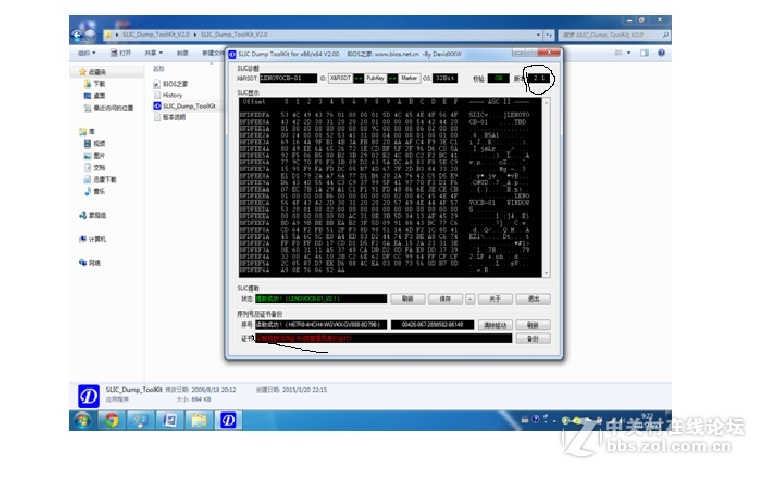Open the Windows Start button
The height and width of the screenshot is (480, 768).
click(x=82, y=420)
